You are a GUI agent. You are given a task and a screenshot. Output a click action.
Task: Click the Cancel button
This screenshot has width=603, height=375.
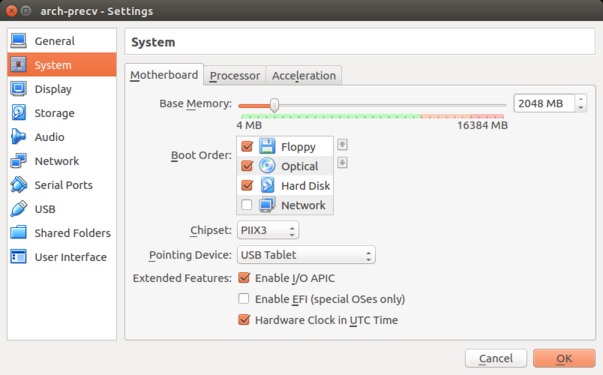496,358
